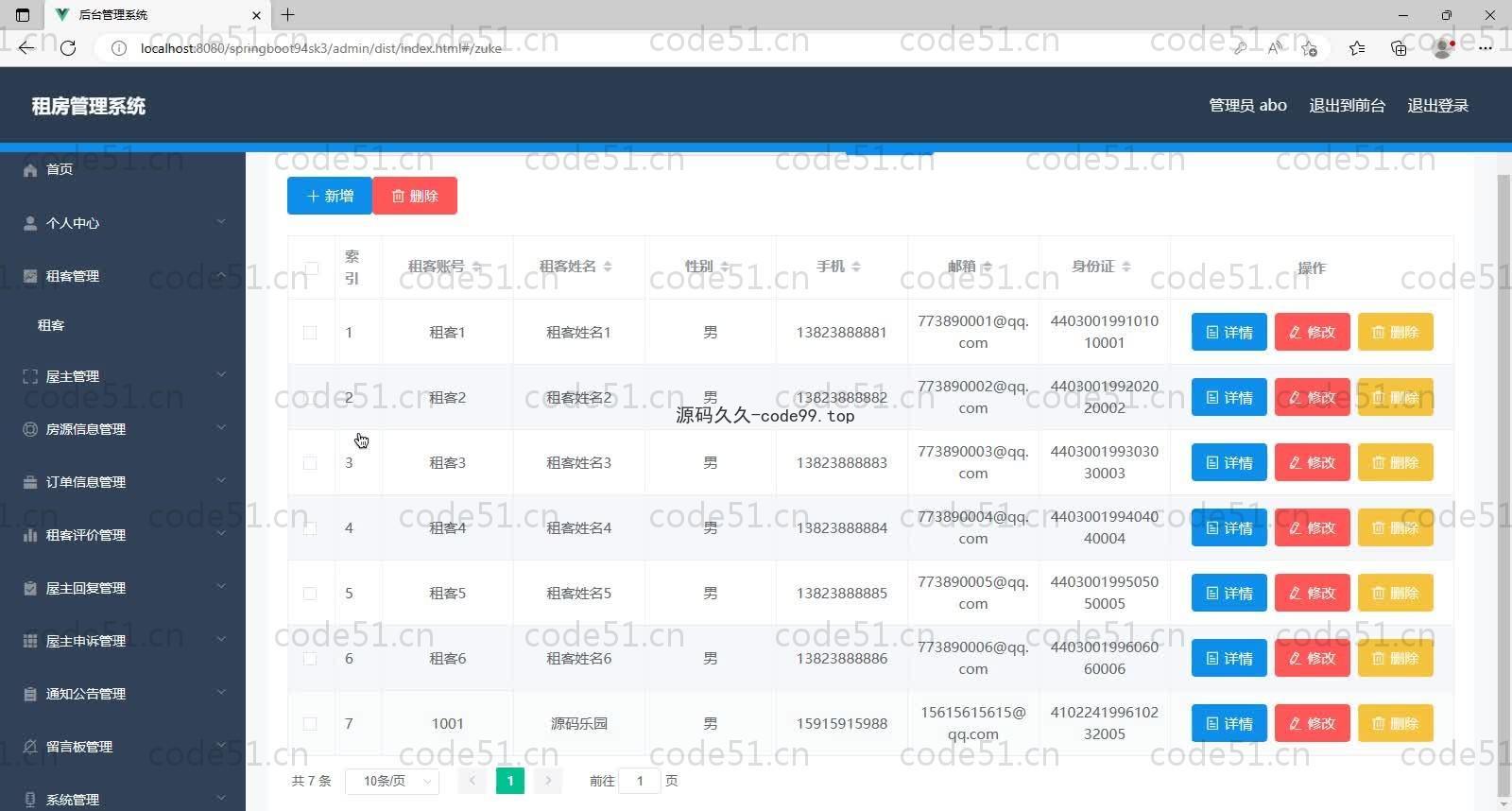Check the row checkbox for 租客5
The width and height of the screenshot is (1512, 811).
(310, 594)
